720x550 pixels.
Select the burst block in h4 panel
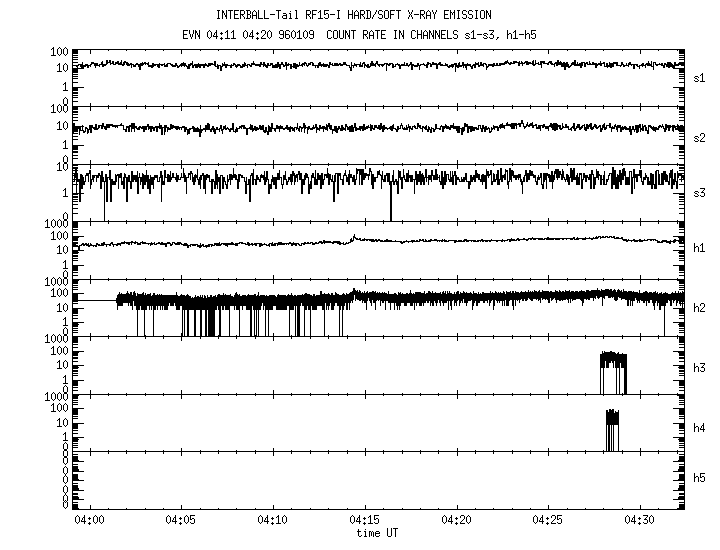612,430
